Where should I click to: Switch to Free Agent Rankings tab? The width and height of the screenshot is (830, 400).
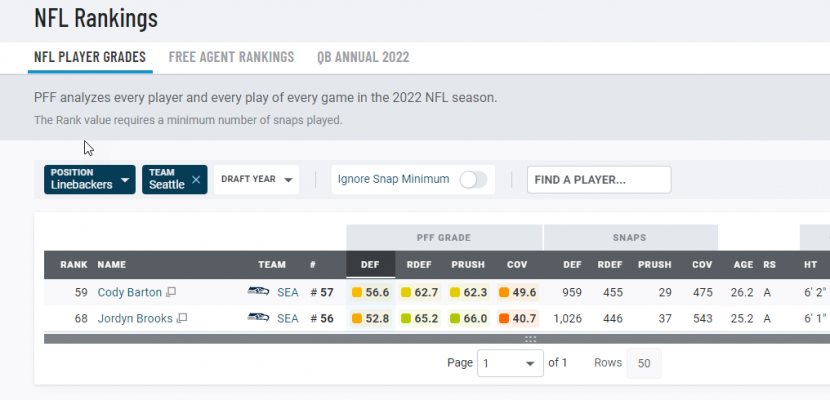(231, 57)
